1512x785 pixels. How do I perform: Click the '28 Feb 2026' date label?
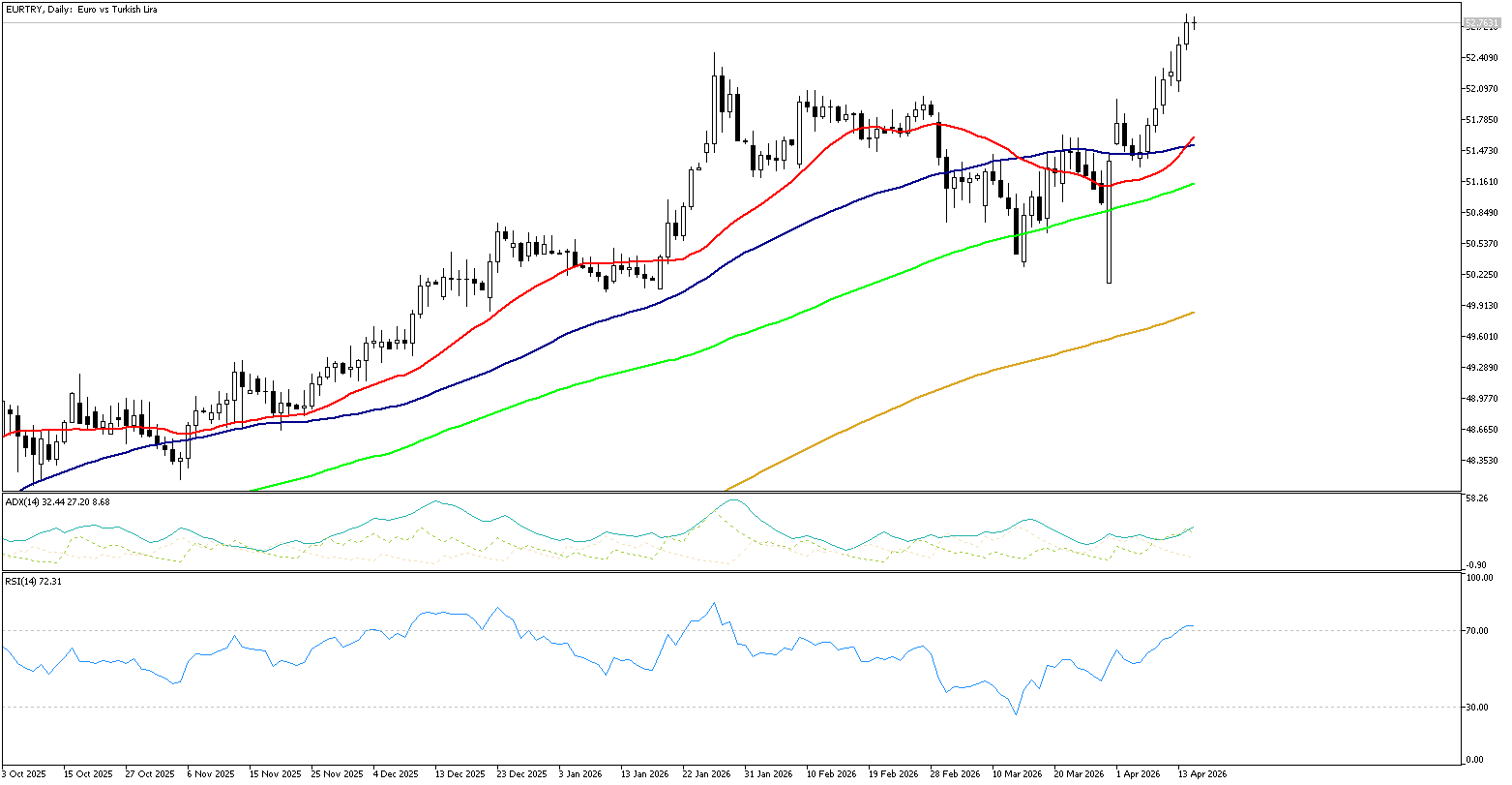[x=956, y=774]
